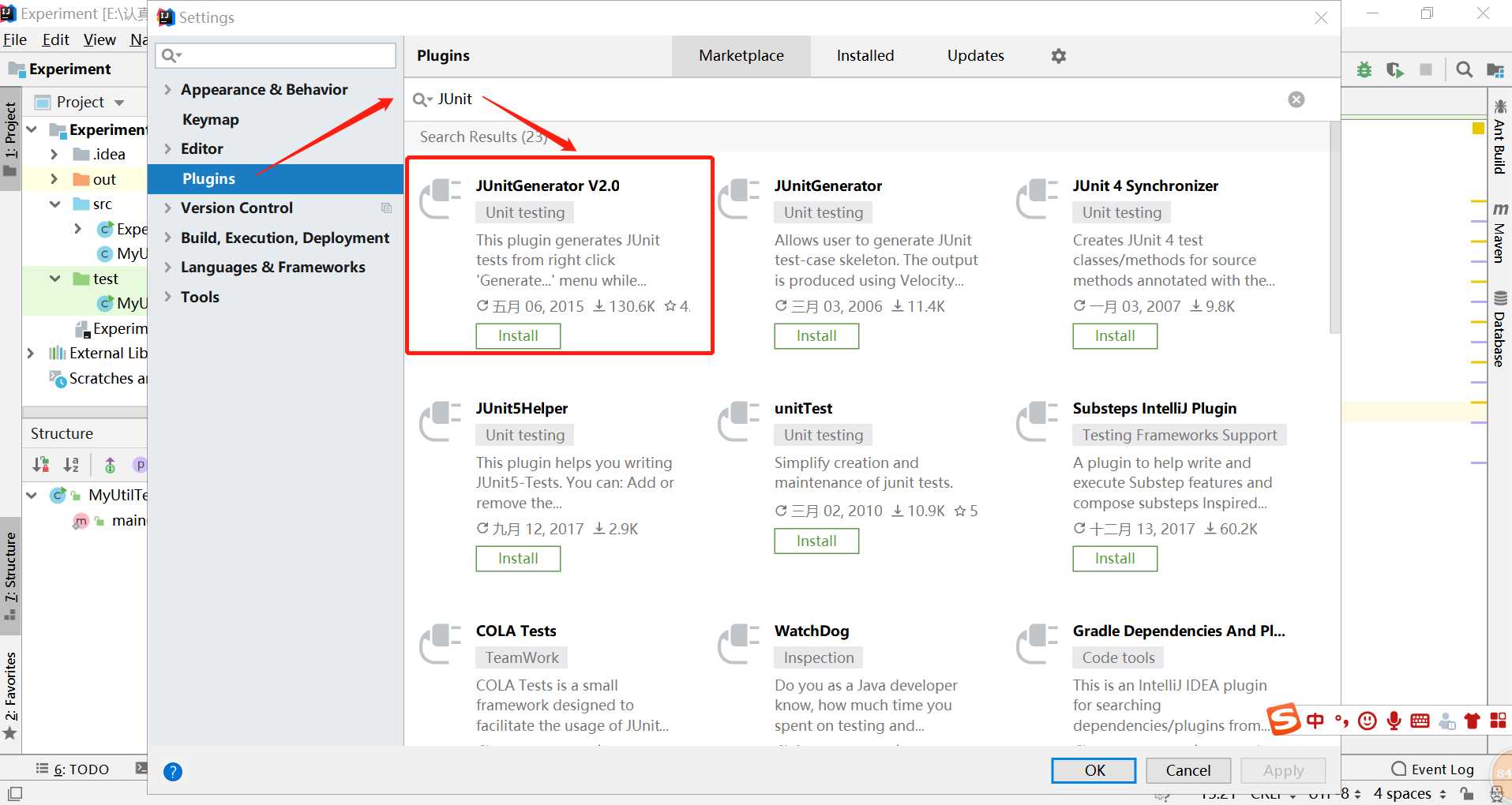The height and width of the screenshot is (805, 1512).
Task: Sort structure alphabetically icon
Action: coord(71,465)
